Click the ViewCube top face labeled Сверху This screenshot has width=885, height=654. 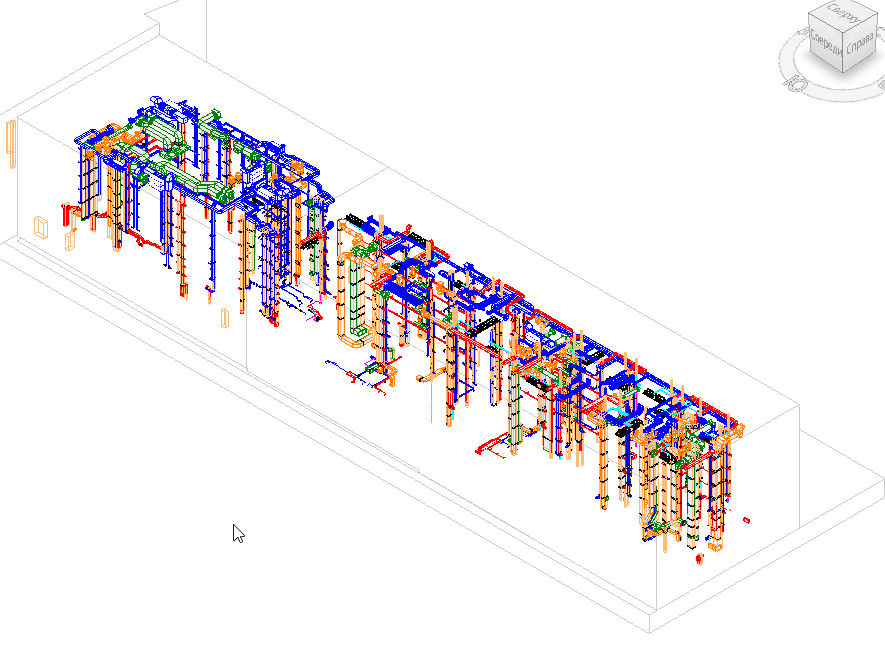point(843,13)
